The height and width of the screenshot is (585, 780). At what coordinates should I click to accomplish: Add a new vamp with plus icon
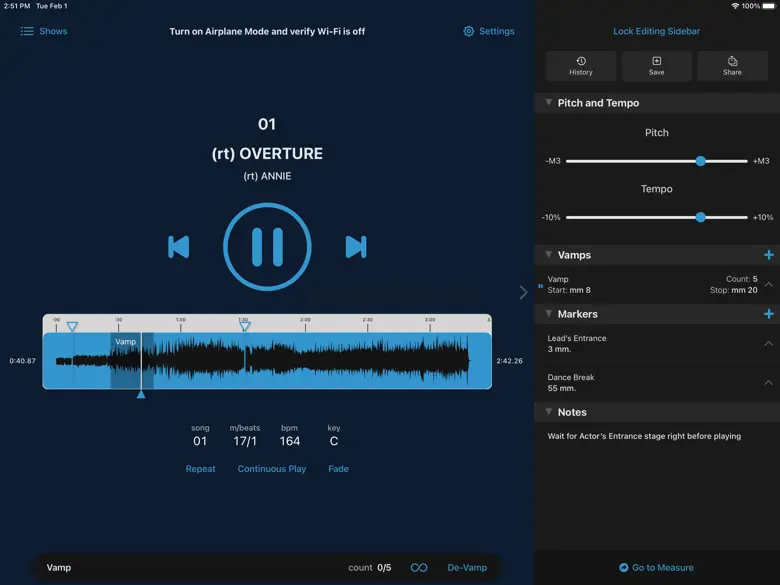pyautogui.click(x=769, y=255)
